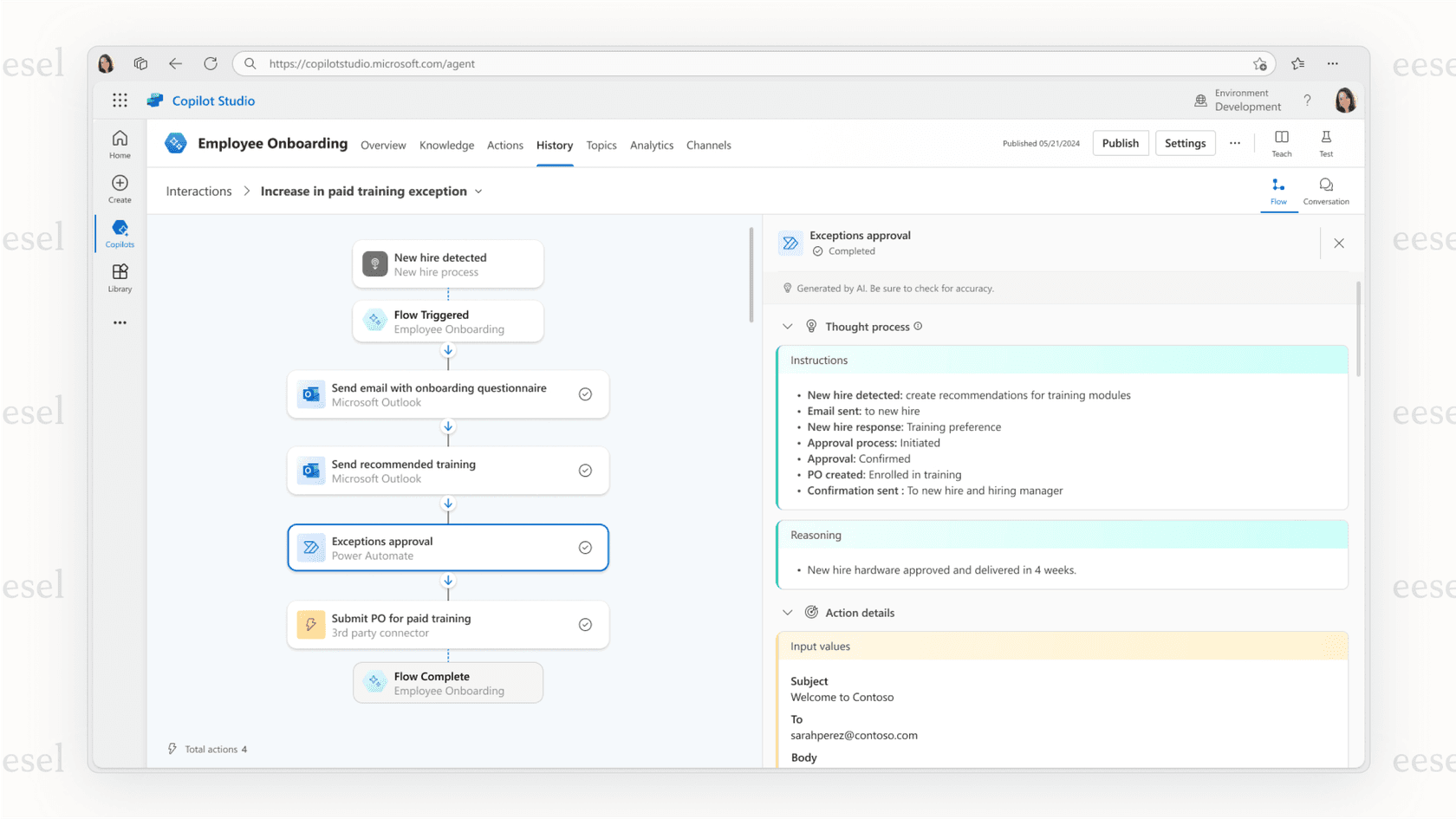Image resolution: width=1456 pixels, height=819 pixels.
Task: Open the Knowledge tab
Action: point(446,145)
